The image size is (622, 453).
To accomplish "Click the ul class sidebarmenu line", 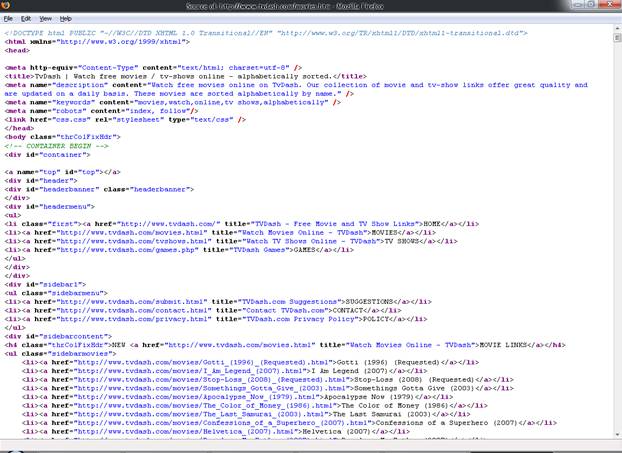I will [56, 293].
